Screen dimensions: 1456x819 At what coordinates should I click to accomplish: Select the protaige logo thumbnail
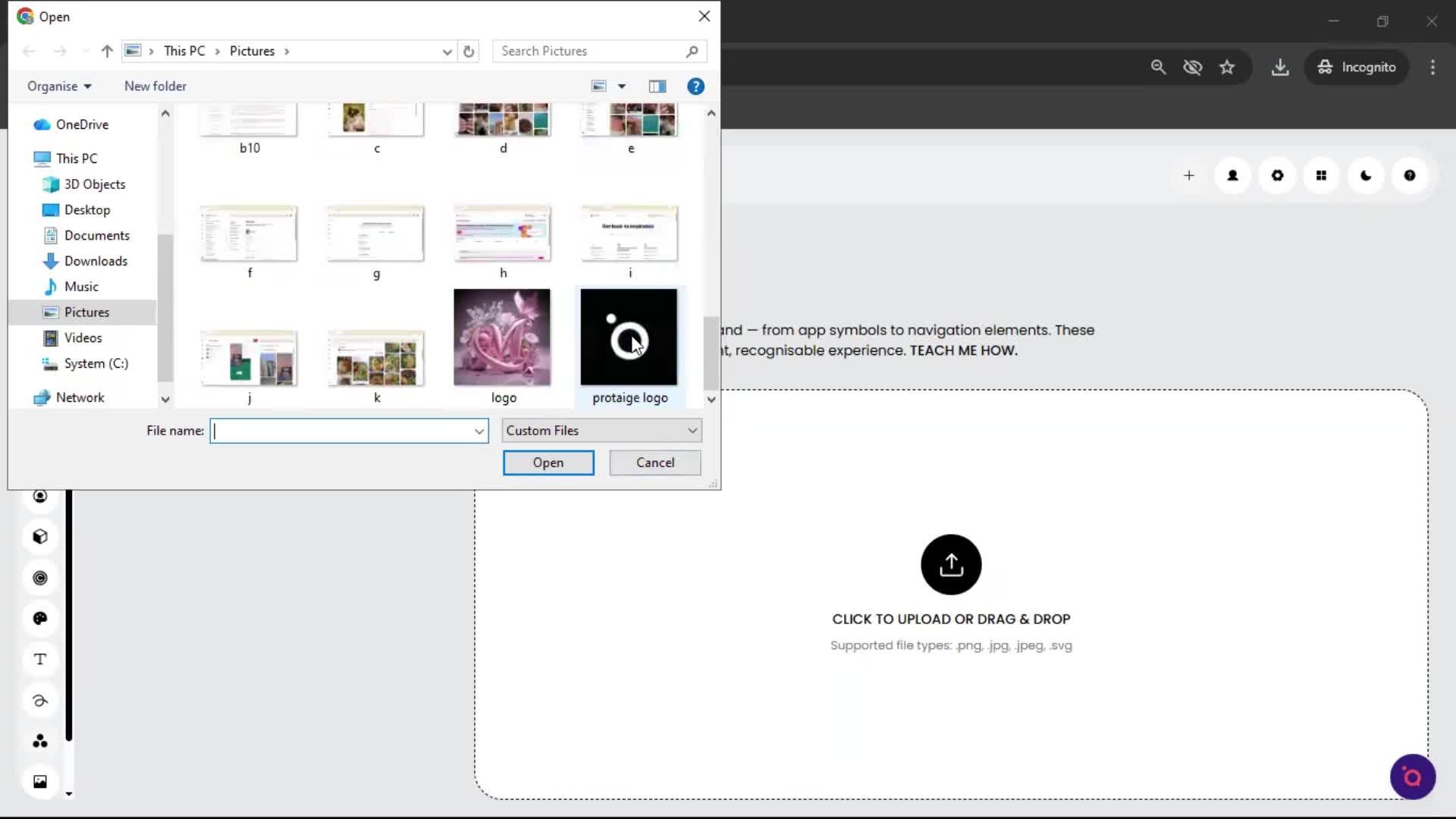tap(629, 337)
